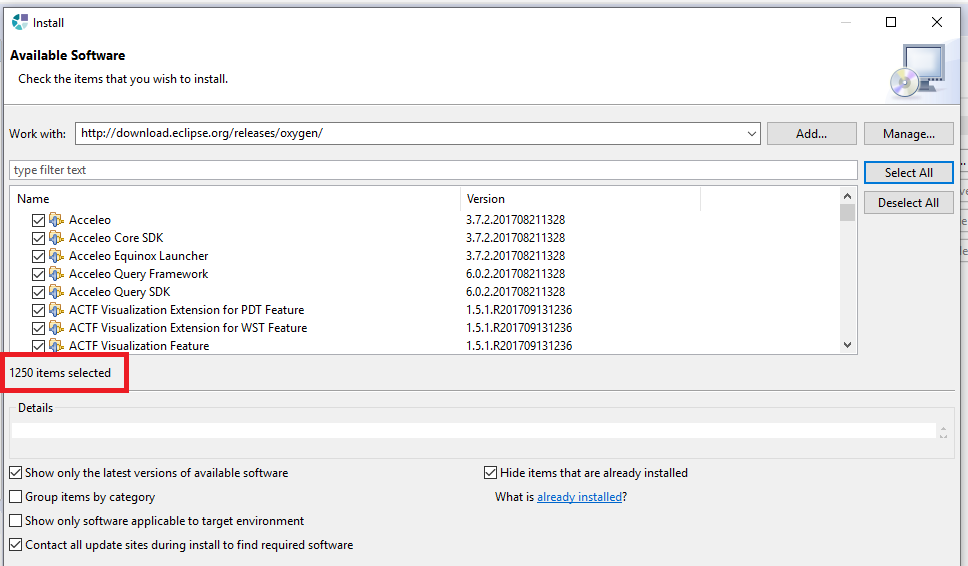Sort list by Name column header
968x566 pixels.
pyautogui.click(x=235, y=199)
